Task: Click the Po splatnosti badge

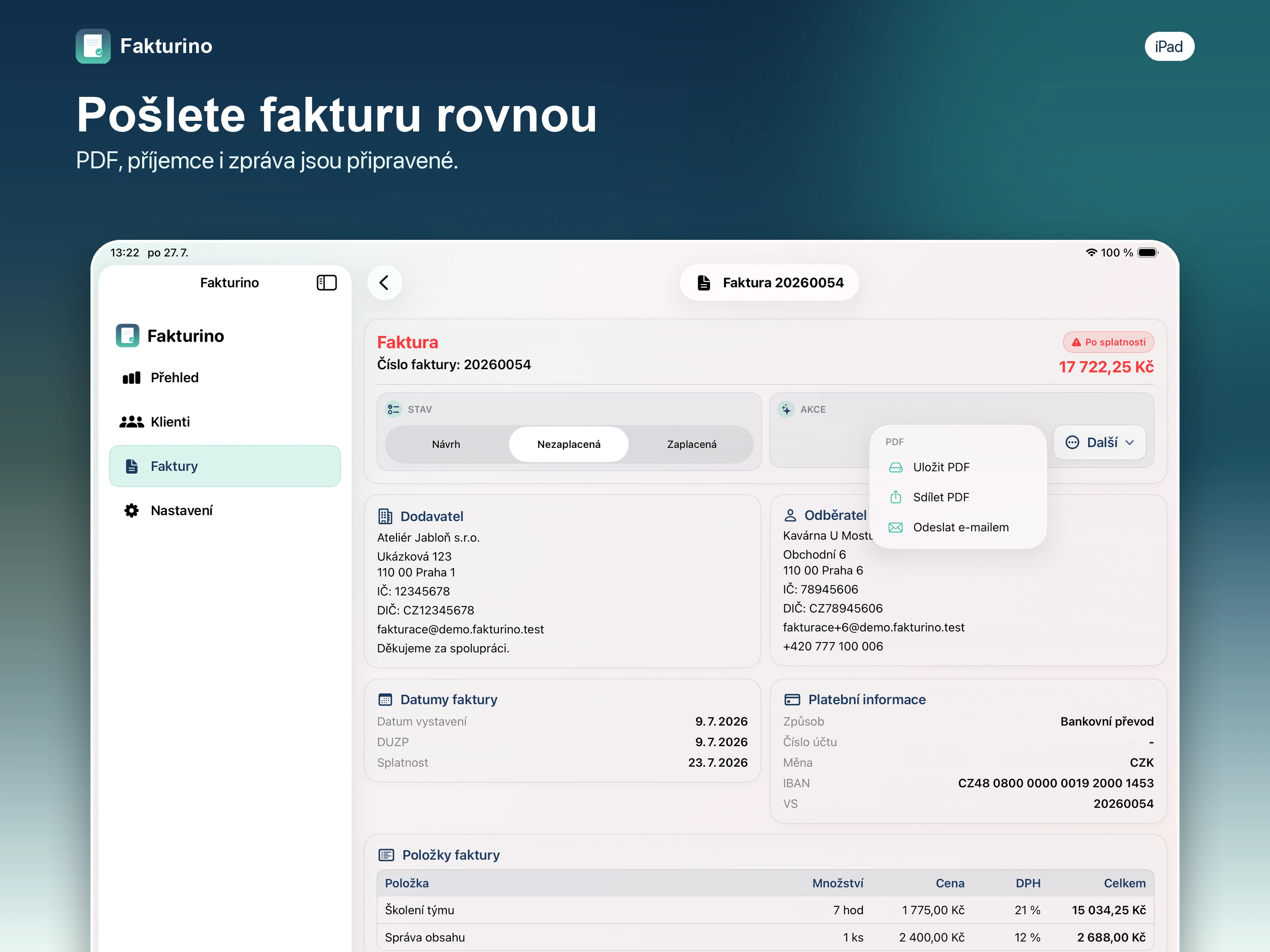Action: [1108, 342]
